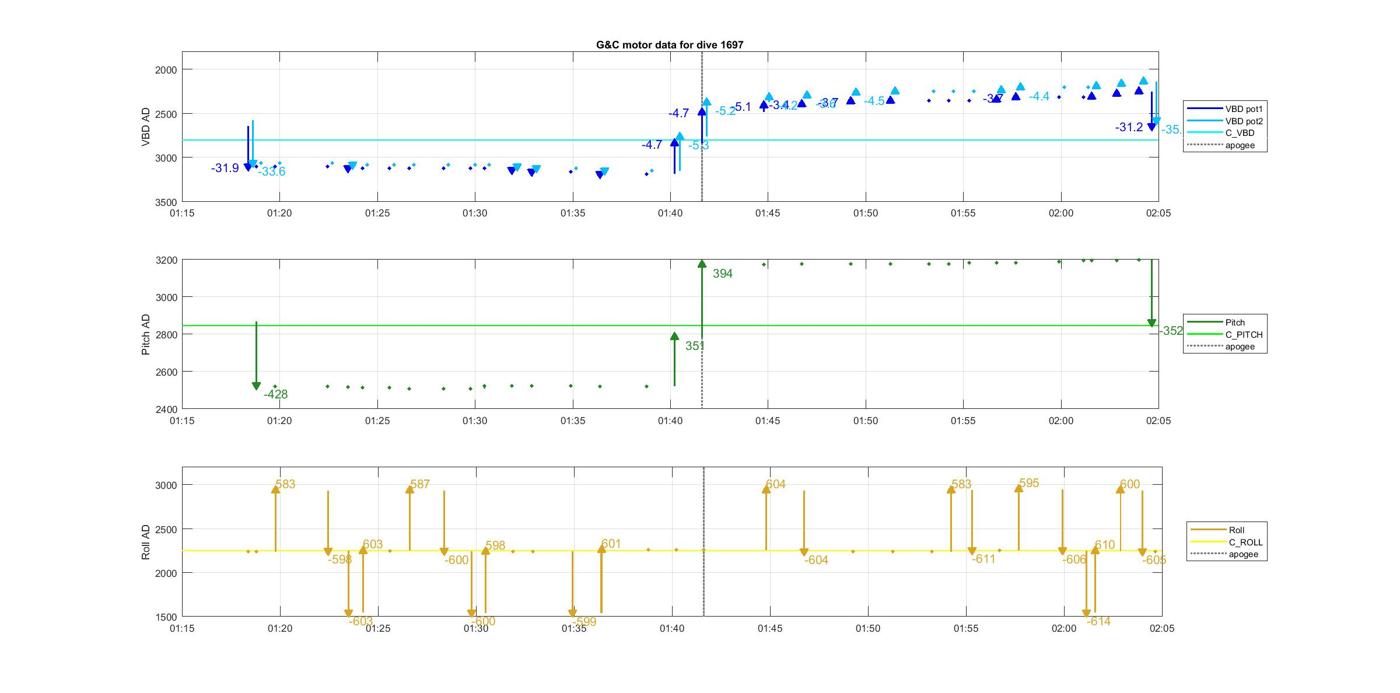Click the '598' roll data label
The image size is (1400, 693).
coord(495,546)
